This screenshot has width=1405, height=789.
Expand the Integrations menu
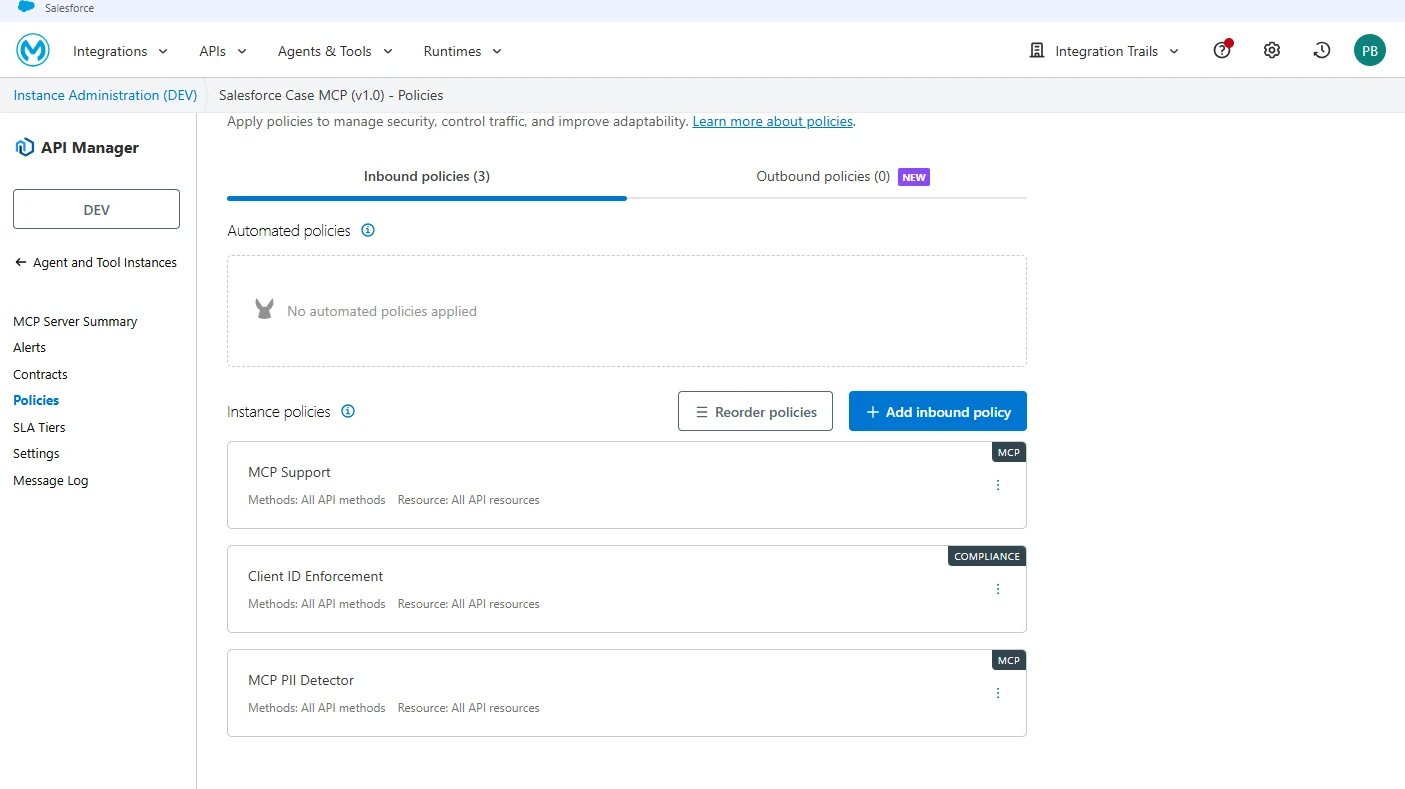point(121,51)
